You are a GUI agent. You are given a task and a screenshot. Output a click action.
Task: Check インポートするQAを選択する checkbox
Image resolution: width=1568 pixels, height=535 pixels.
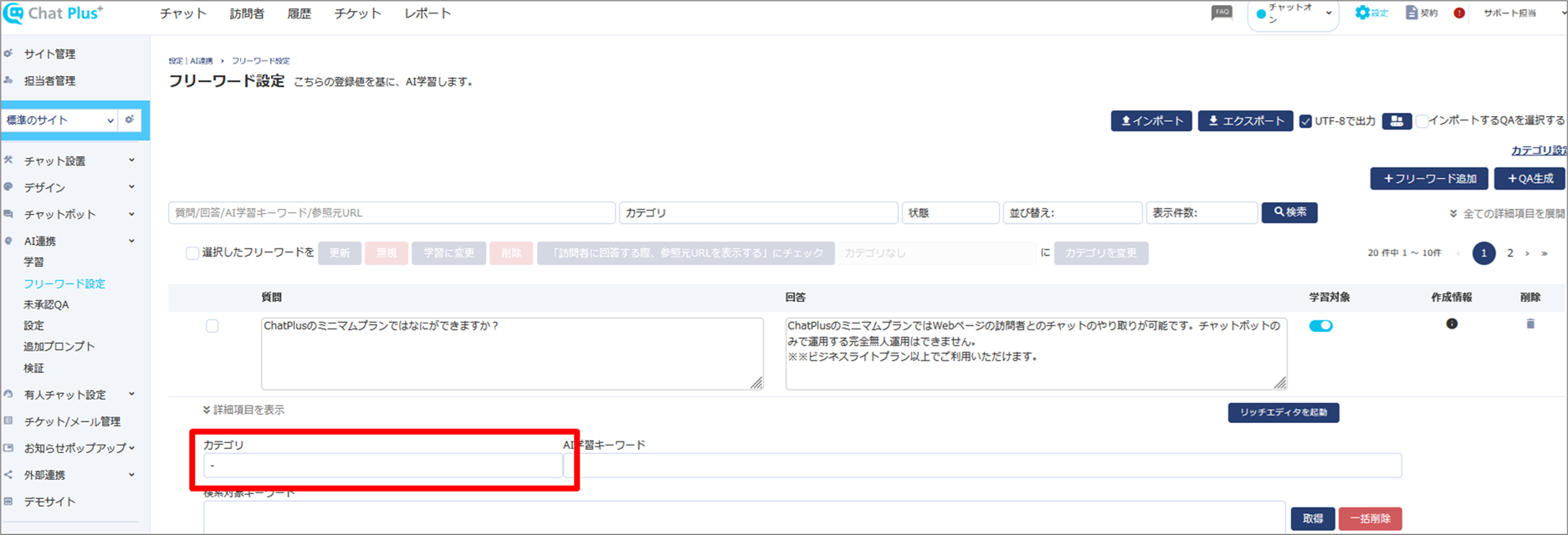coord(1422,121)
